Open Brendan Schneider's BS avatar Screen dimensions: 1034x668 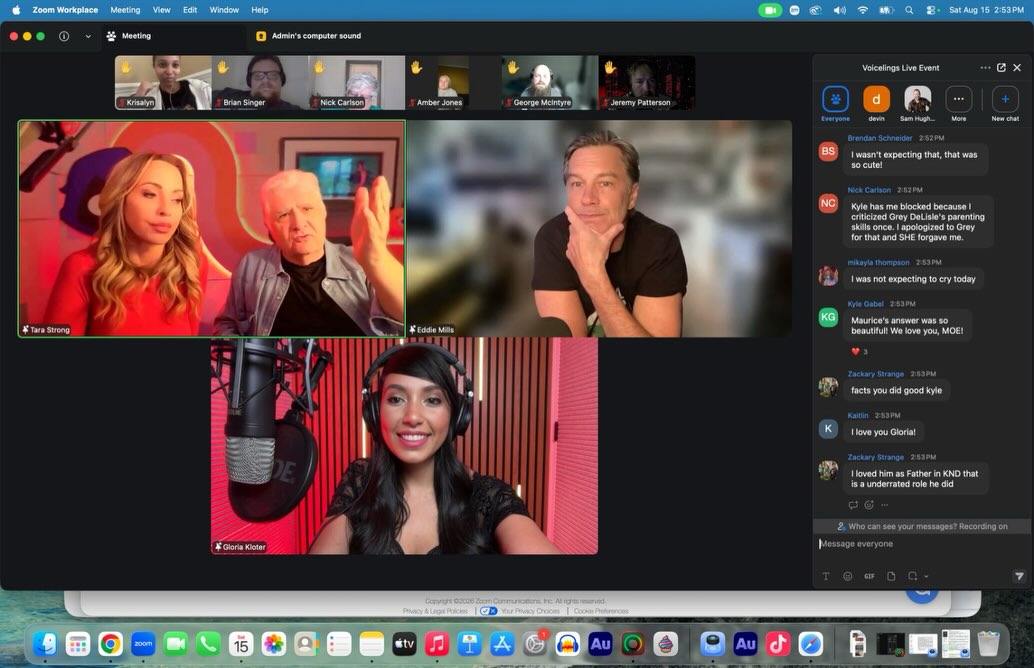pos(828,152)
